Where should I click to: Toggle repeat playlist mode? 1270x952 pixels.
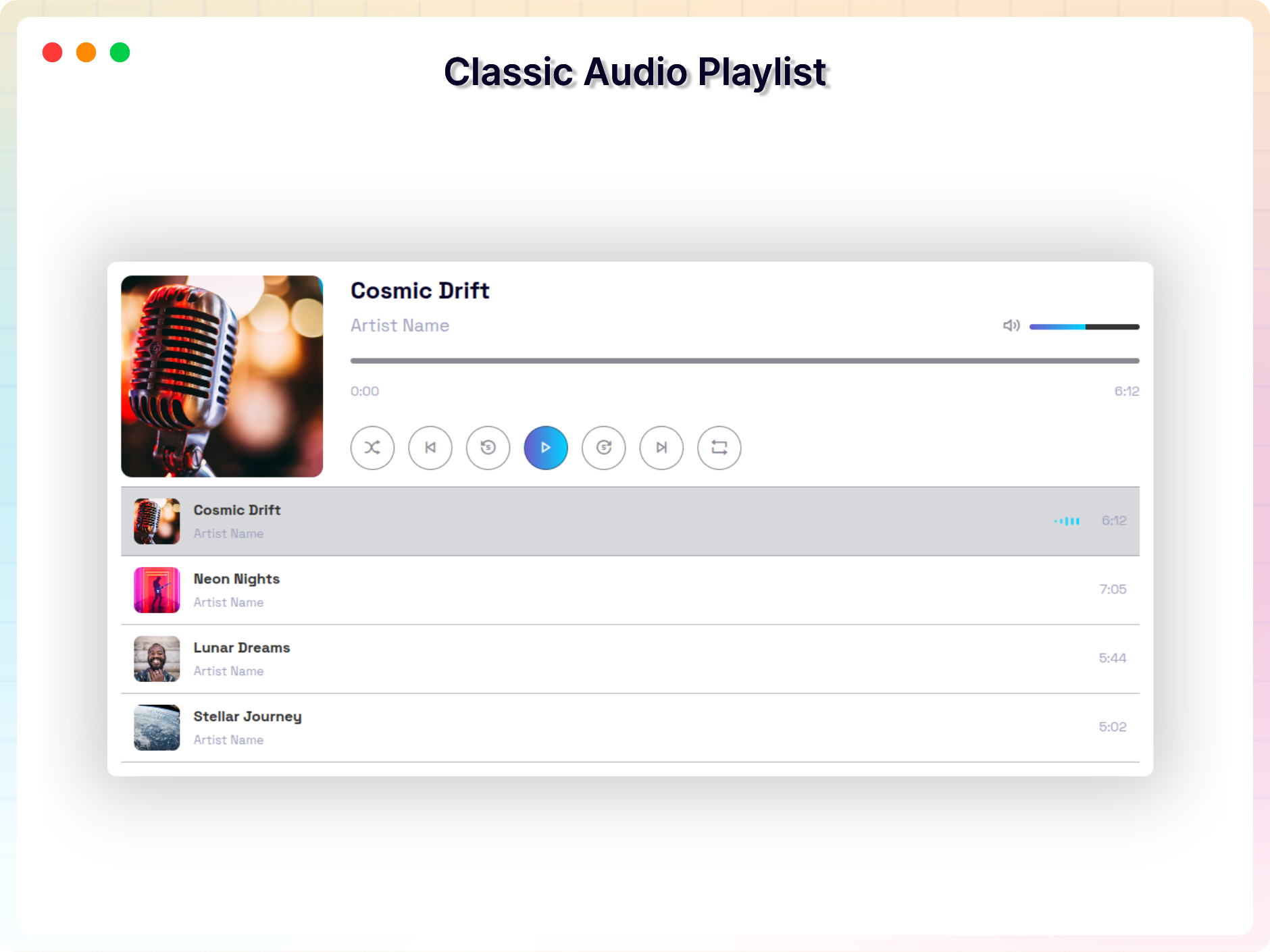pyautogui.click(x=719, y=448)
